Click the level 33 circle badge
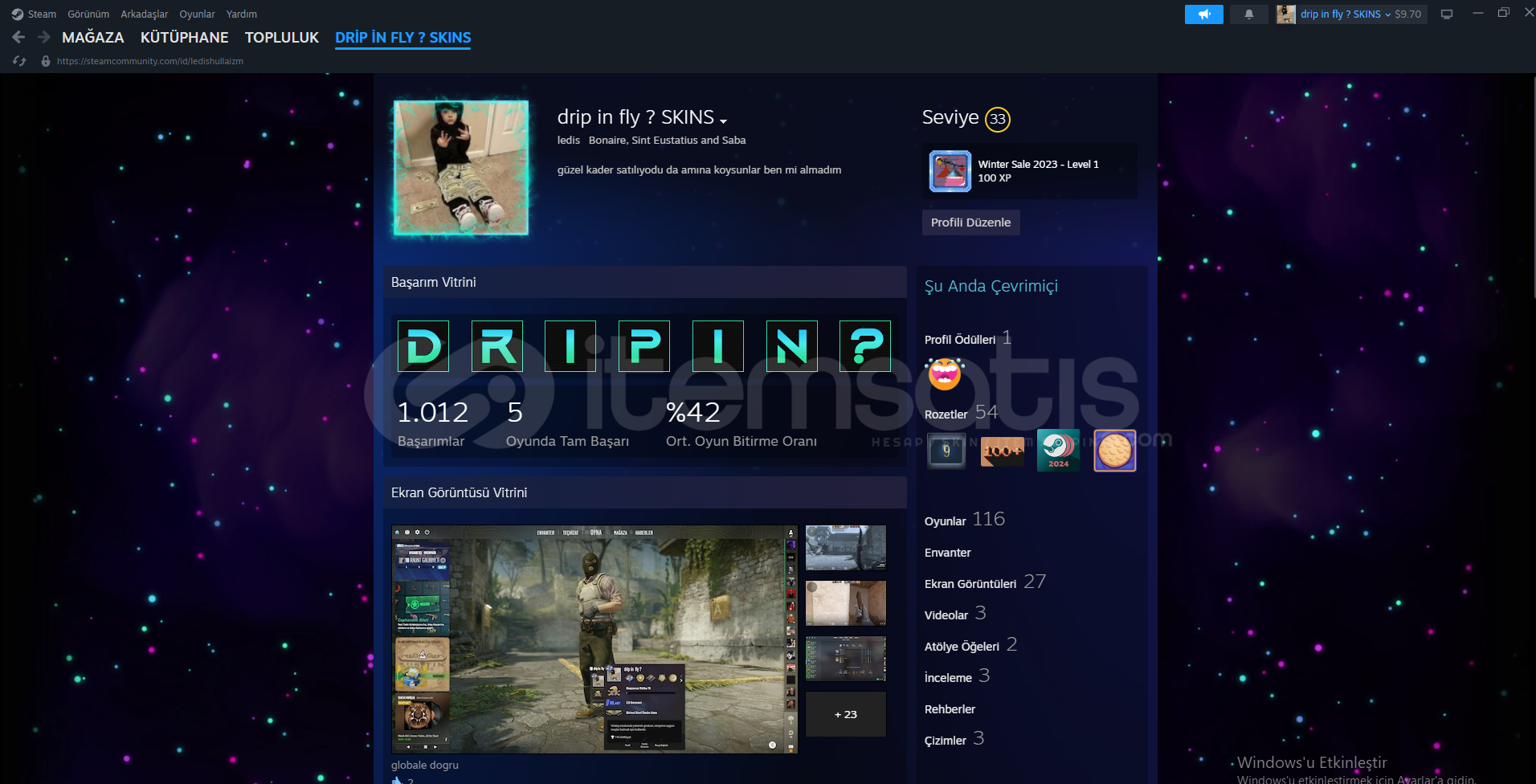The width and height of the screenshot is (1536, 784). pyautogui.click(x=998, y=119)
